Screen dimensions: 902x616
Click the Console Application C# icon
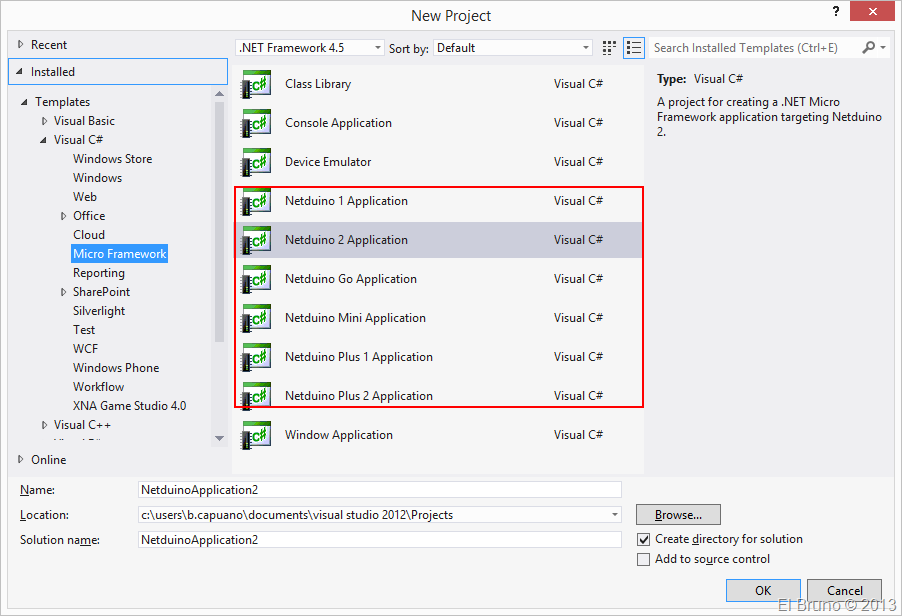click(256, 124)
